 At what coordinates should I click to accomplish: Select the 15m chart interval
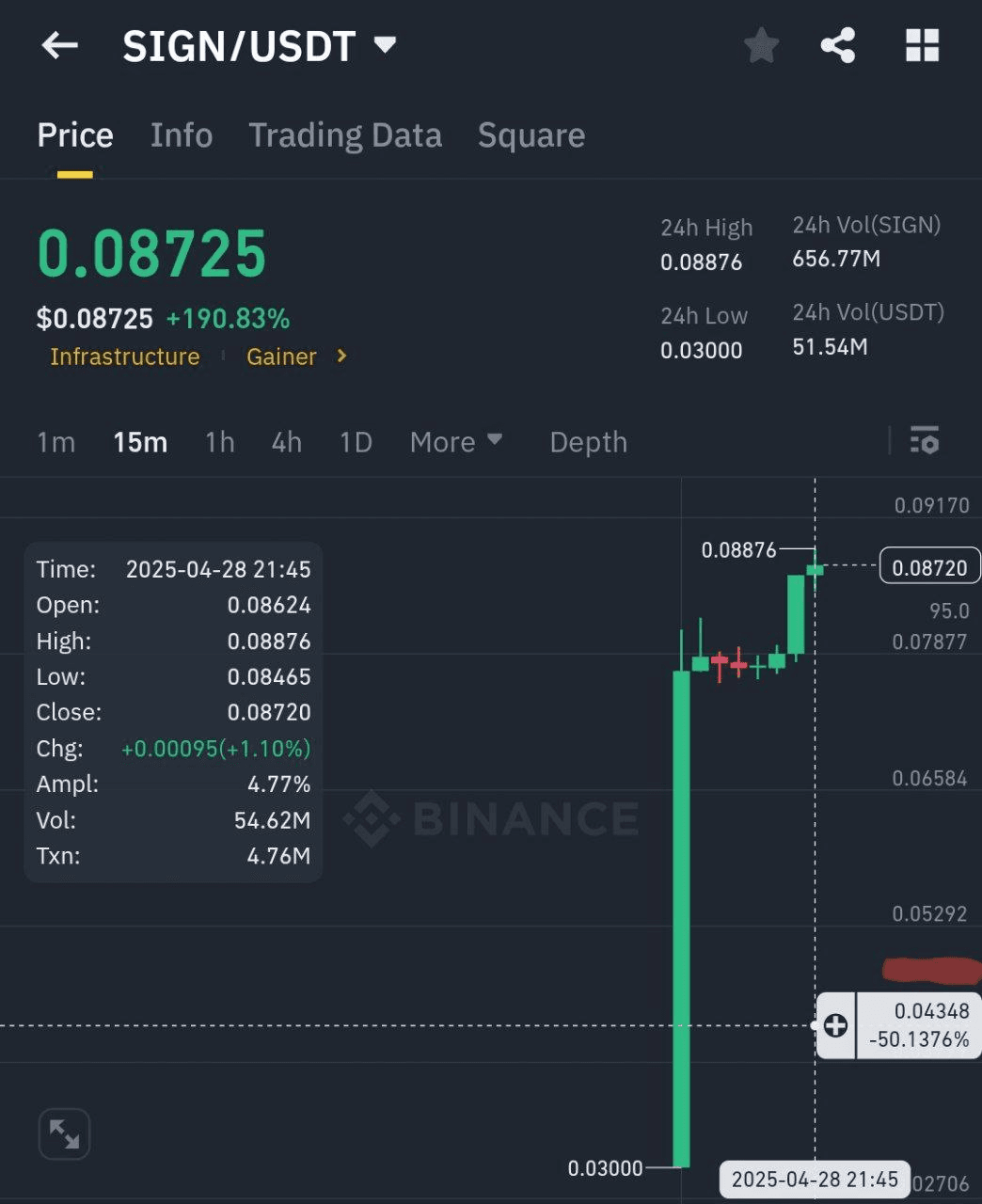coord(140,442)
